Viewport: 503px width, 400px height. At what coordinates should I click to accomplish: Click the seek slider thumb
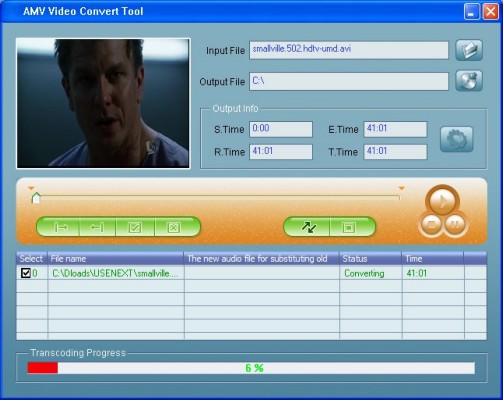(x=36, y=198)
